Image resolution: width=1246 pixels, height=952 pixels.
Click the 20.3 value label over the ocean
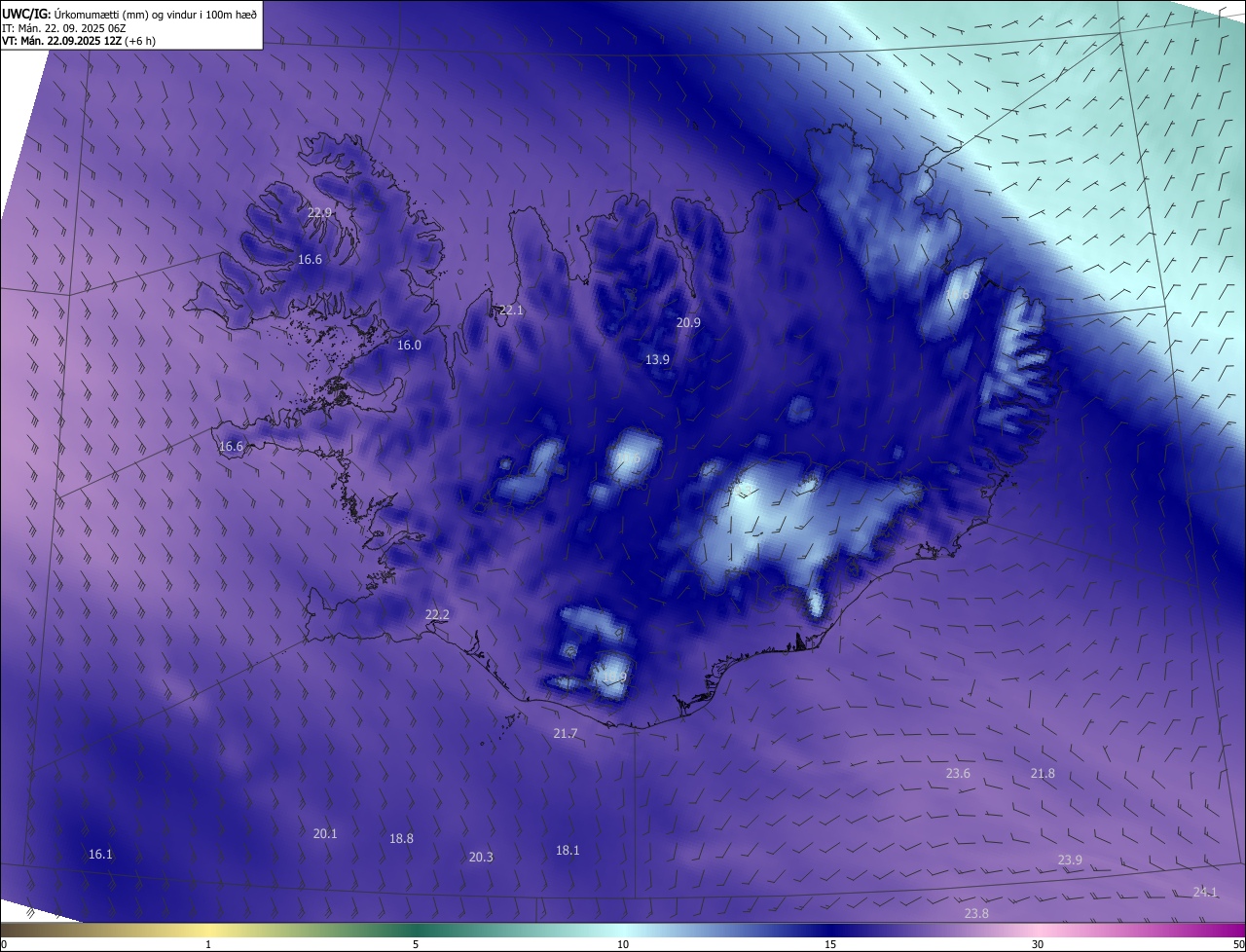click(x=481, y=857)
